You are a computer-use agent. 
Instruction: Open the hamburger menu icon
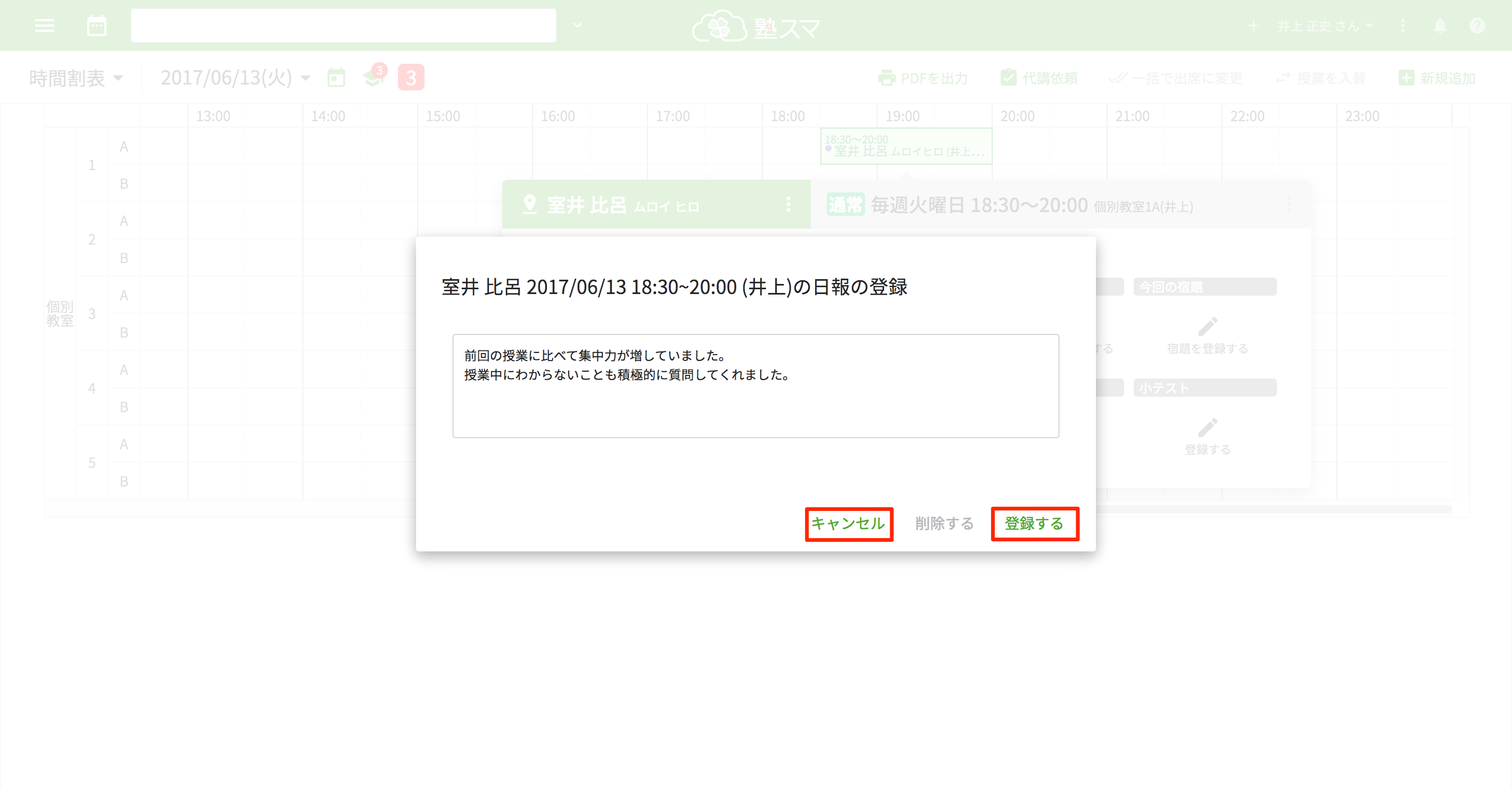45,26
